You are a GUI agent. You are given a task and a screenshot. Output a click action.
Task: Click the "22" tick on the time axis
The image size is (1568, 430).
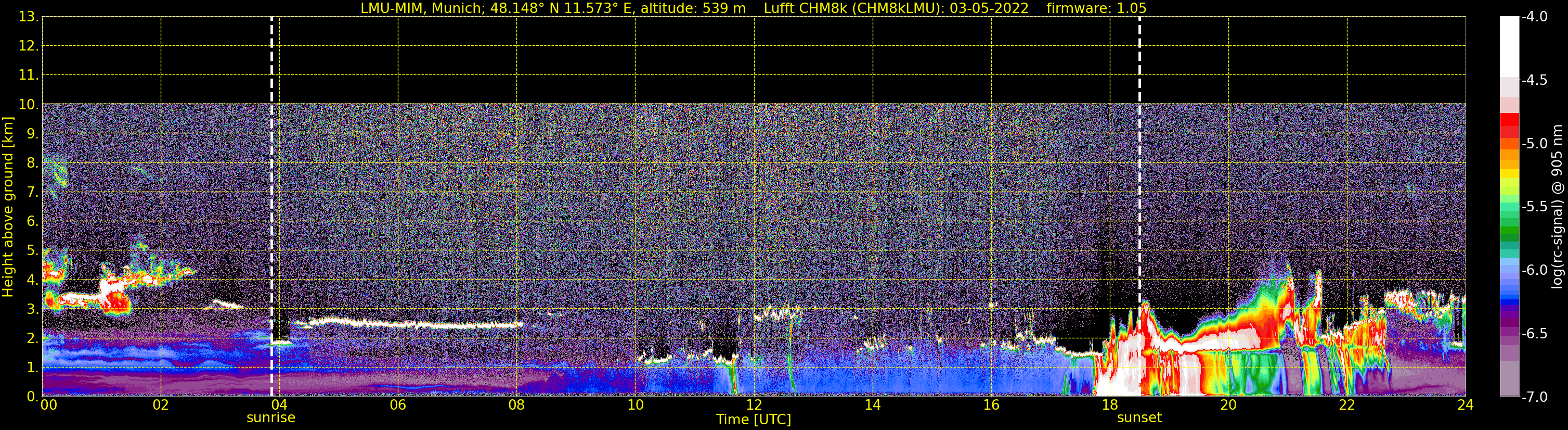pos(1347,405)
